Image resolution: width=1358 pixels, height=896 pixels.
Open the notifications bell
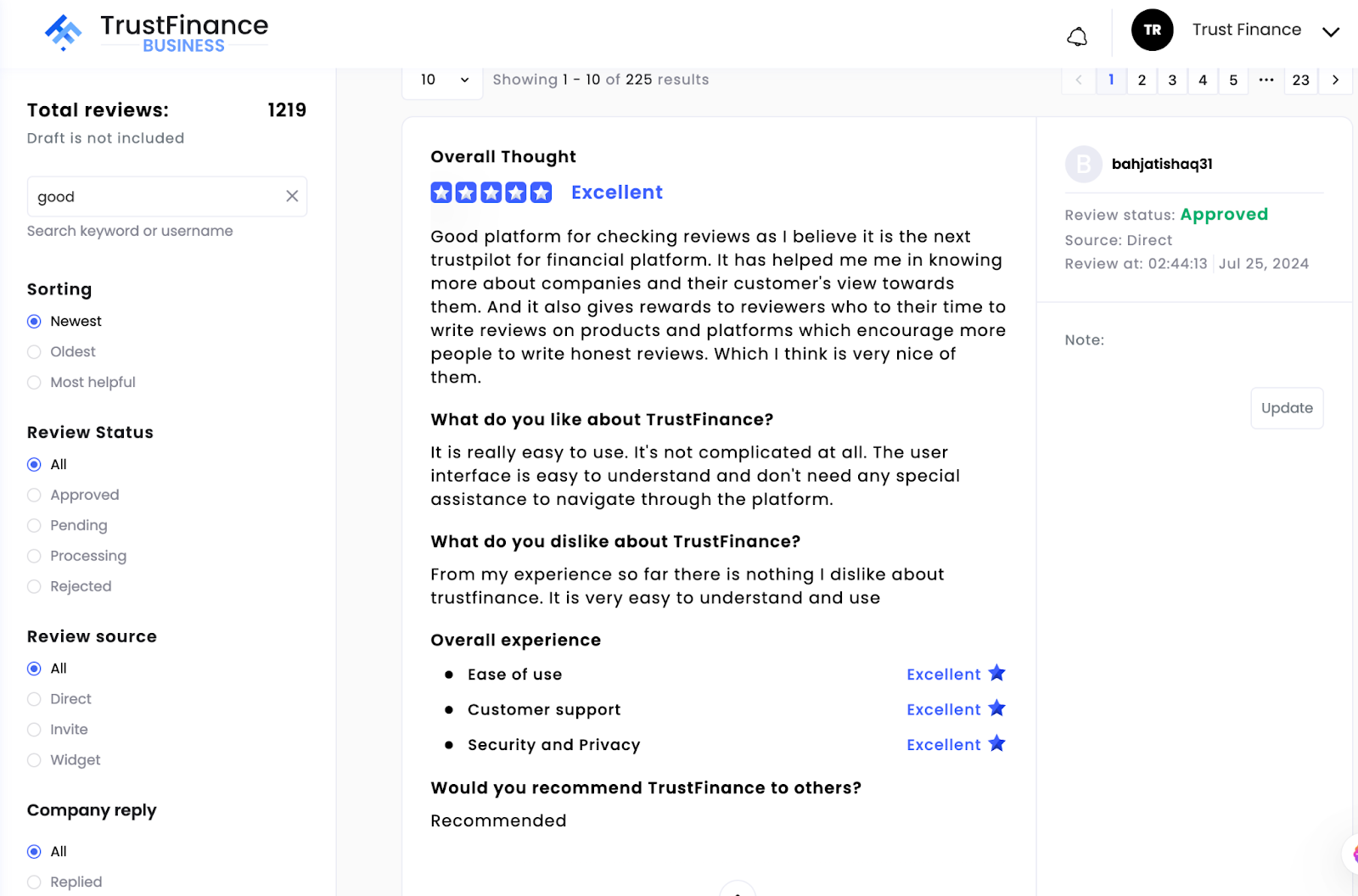click(x=1077, y=36)
